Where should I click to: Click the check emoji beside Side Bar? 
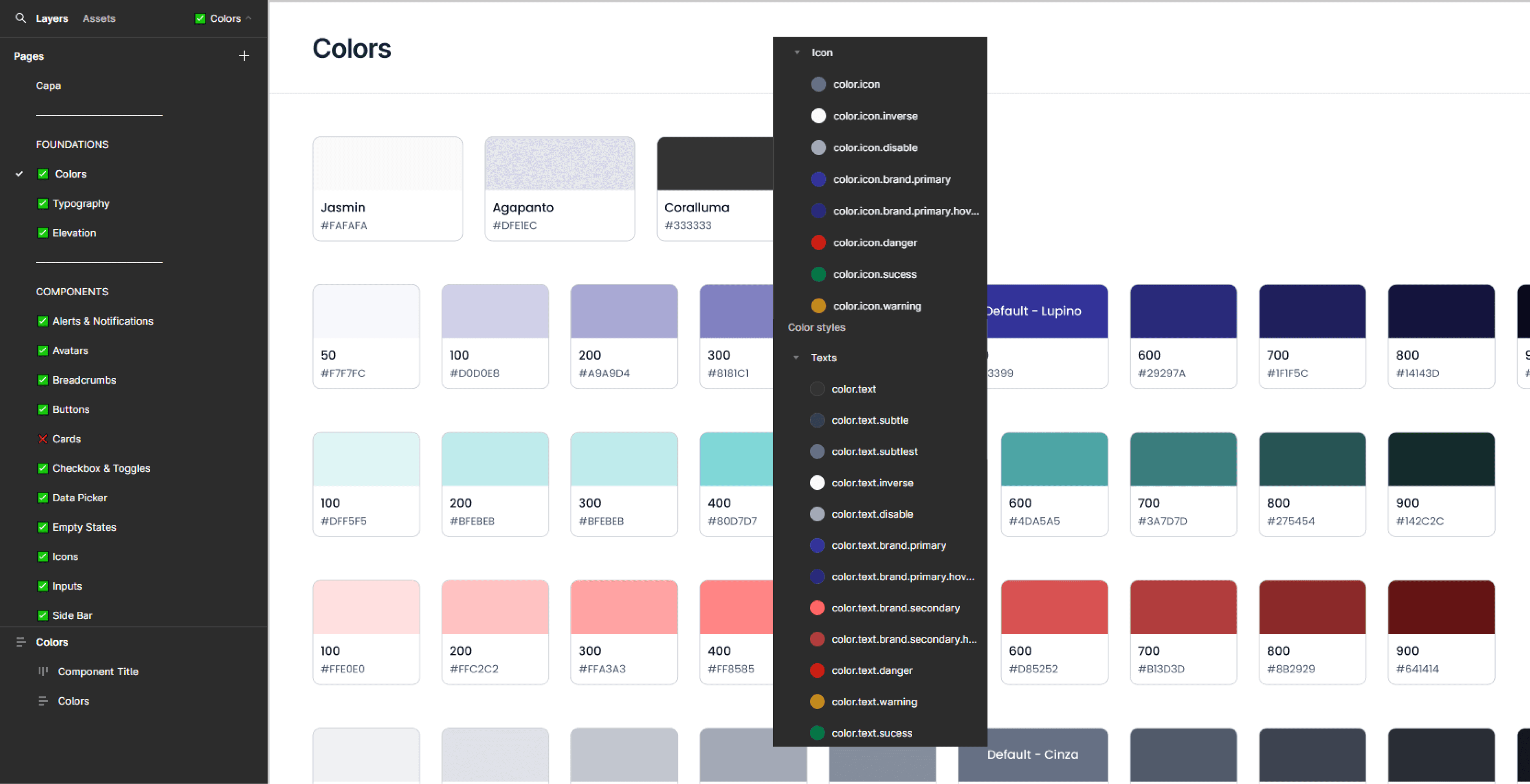pos(43,615)
